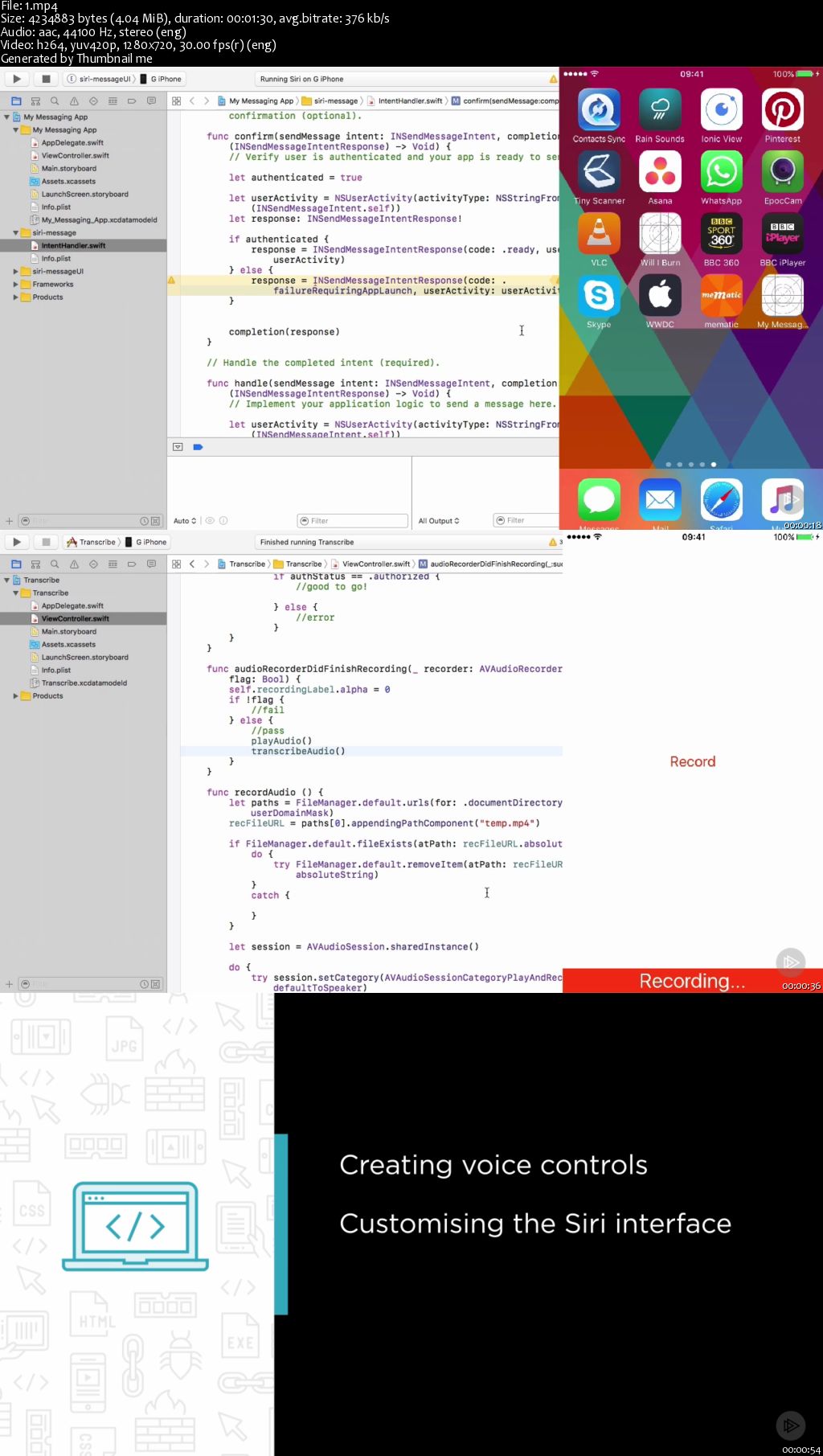This screenshot has height=1456, width=823.
Task: Show Find navigator in siri-messageUI Xcode window
Action: coord(55,101)
